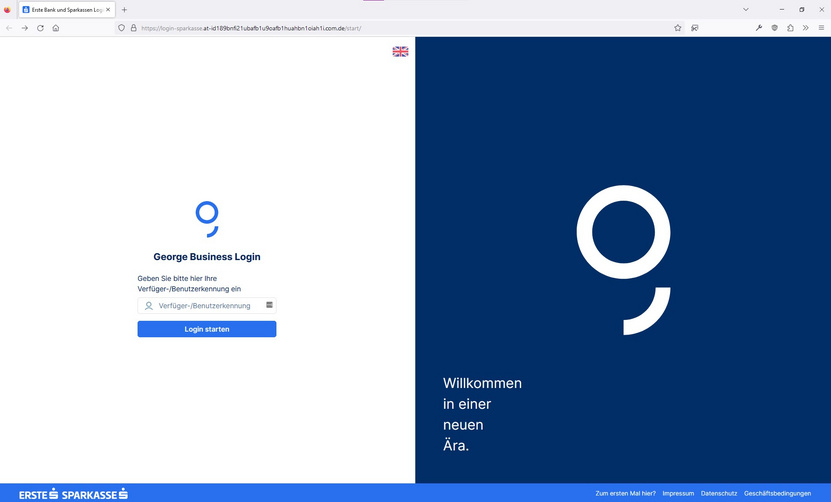The image size is (831, 502).
Task: Open a new tab with the plus button
Action: pyautogui.click(x=124, y=10)
